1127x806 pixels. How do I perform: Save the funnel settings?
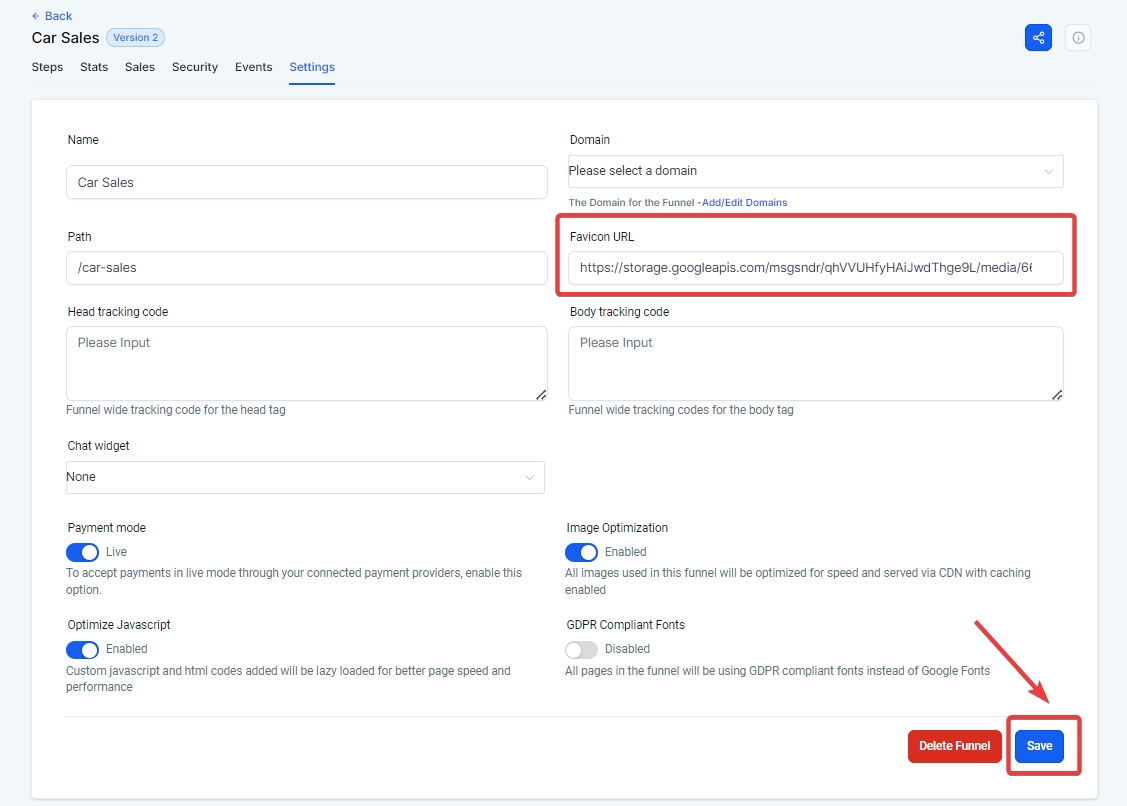(1039, 746)
